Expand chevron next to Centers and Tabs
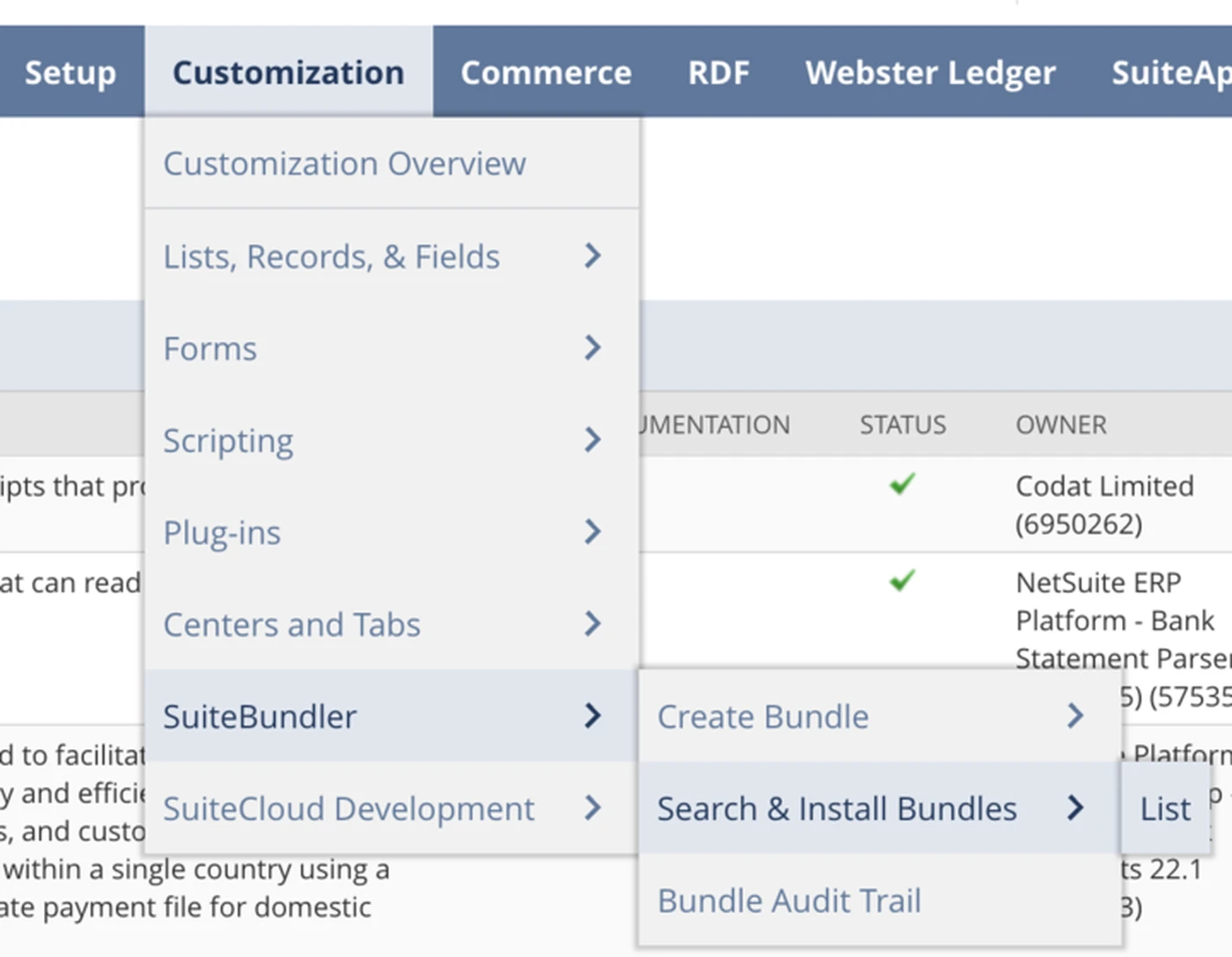The width and height of the screenshot is (1232, 957). (x=593, y=623)
